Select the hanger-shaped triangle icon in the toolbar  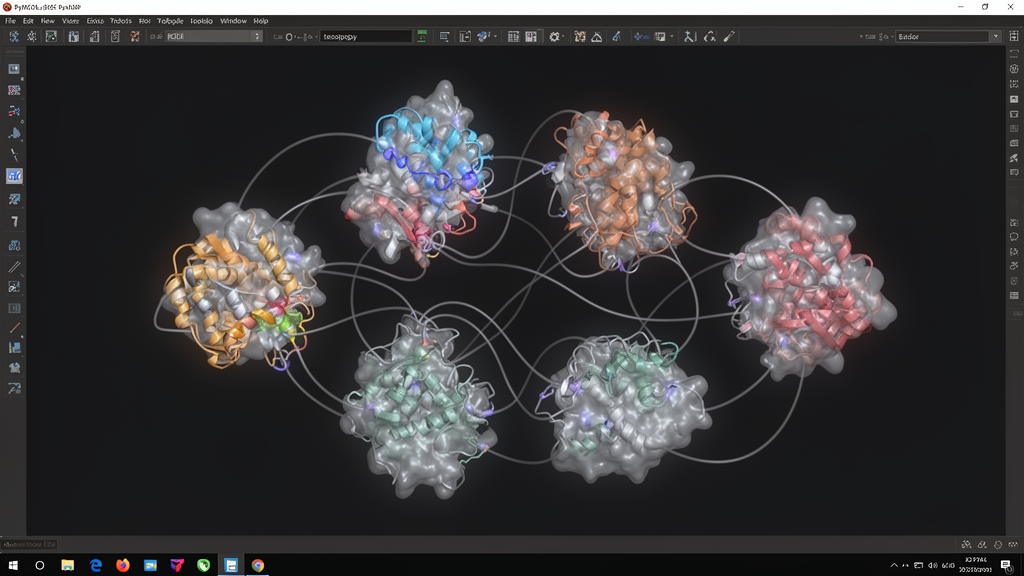pos(597,37)
